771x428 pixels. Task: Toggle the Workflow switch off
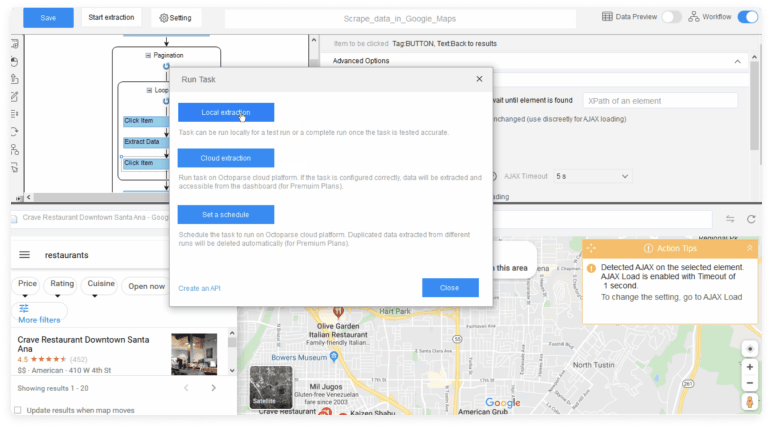pos(748,17)
